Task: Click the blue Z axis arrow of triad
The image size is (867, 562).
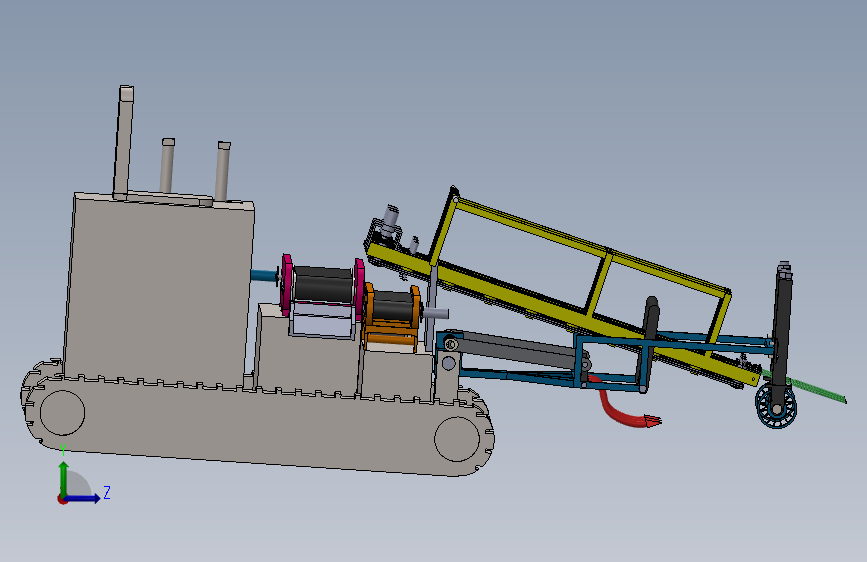Action: 83,498
